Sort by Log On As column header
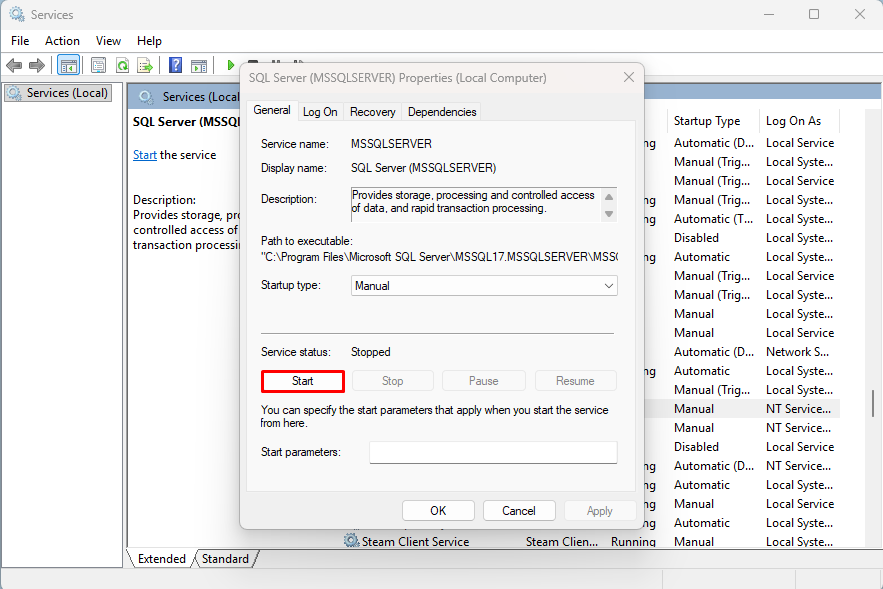Screen dimensions: 883x589 tap(793, 121)
